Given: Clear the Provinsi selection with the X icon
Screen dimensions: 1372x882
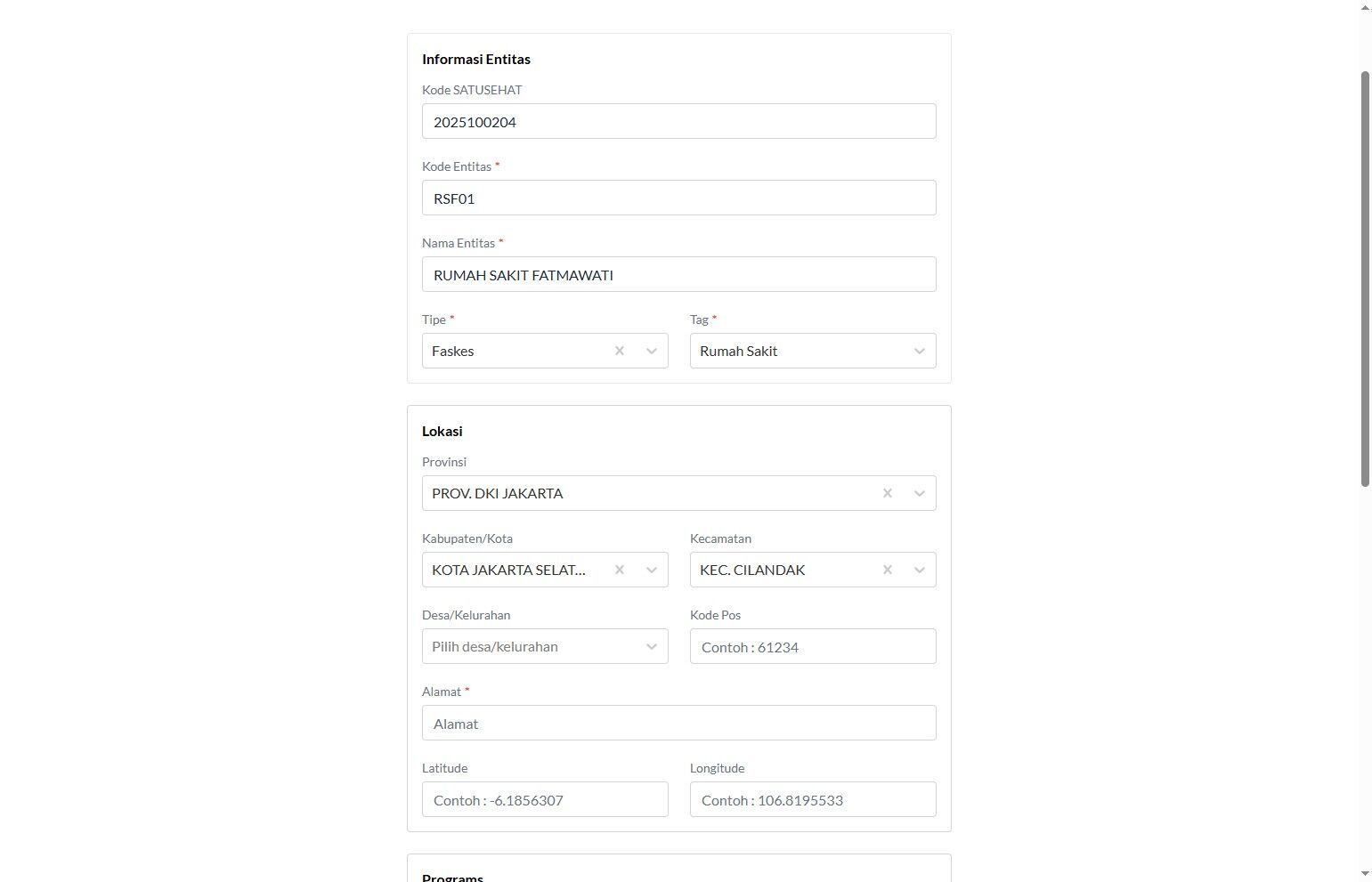Looking at the screenshot, I should 888,493.
